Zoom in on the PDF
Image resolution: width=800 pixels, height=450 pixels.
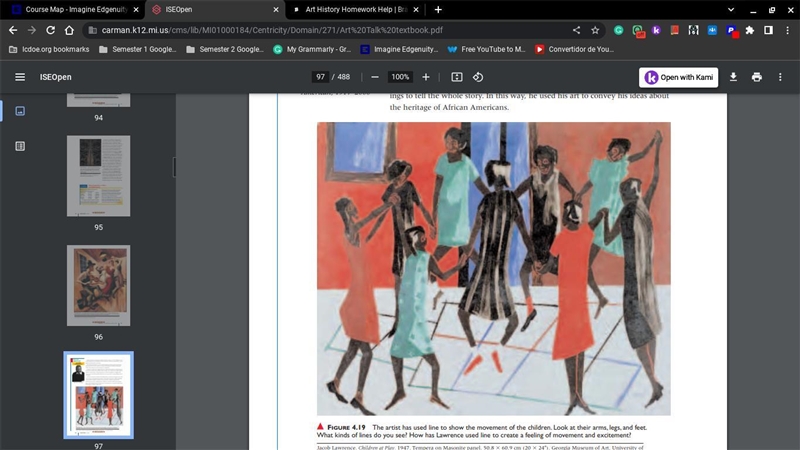click(x=426, y=77)
